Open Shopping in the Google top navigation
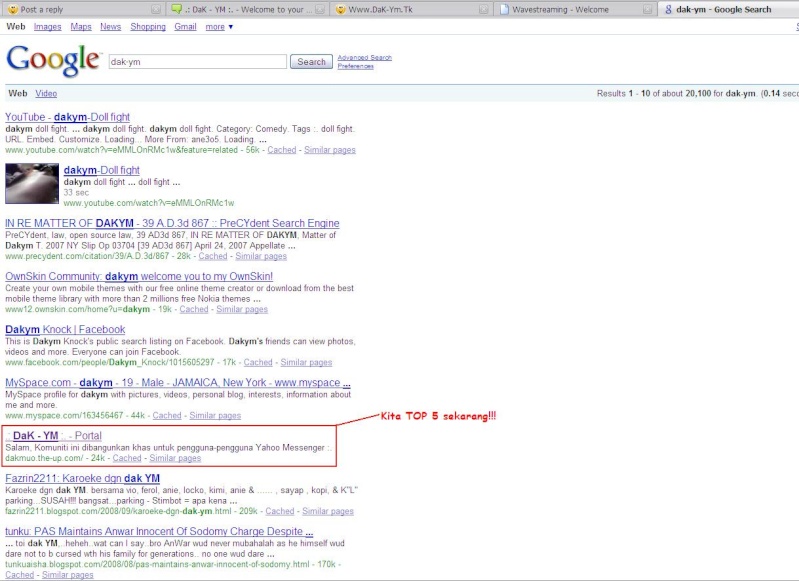The image size is (799, 581). click(x=148, y=27)
